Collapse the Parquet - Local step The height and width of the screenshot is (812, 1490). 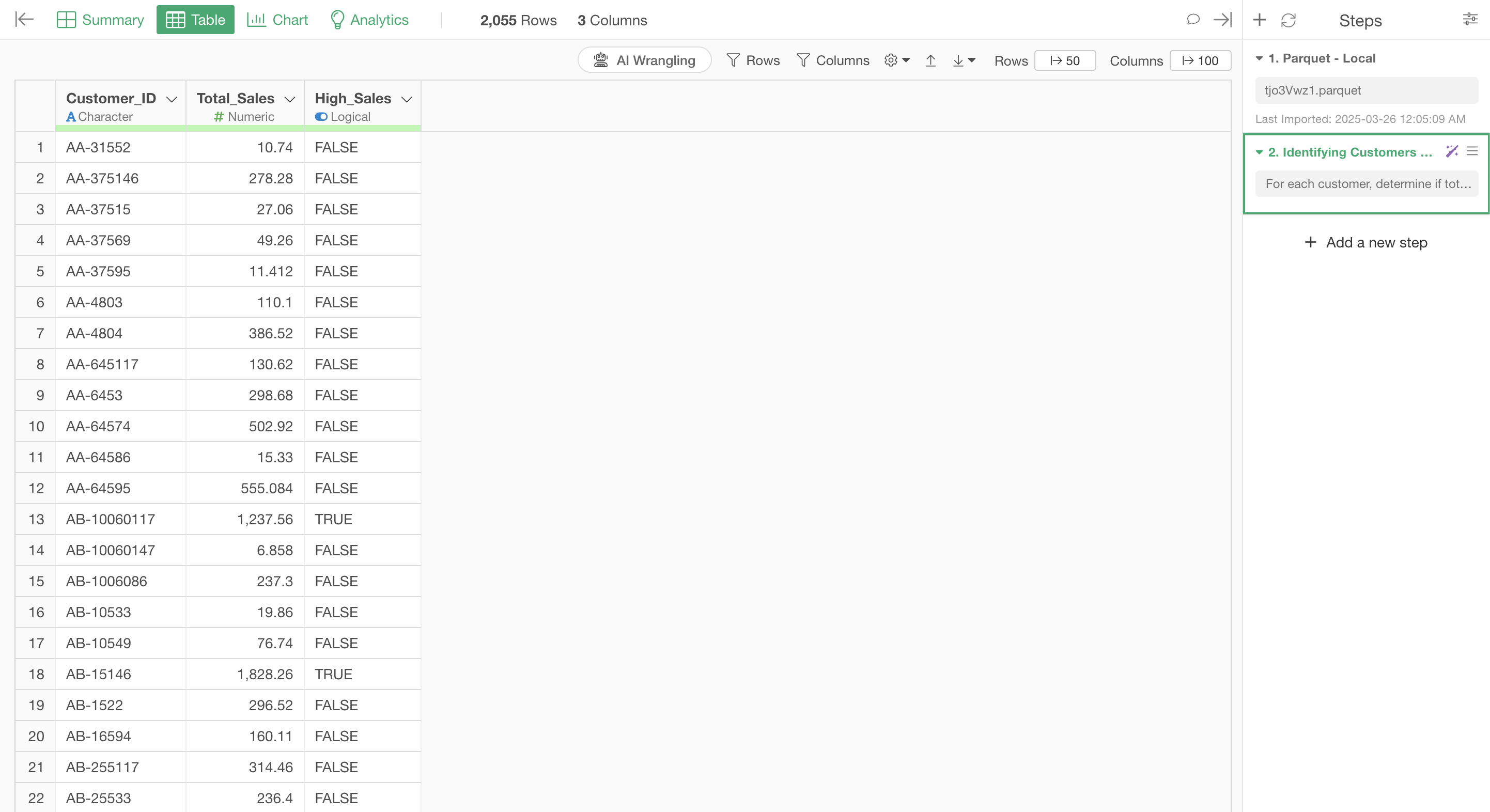tap(1259, 58)
